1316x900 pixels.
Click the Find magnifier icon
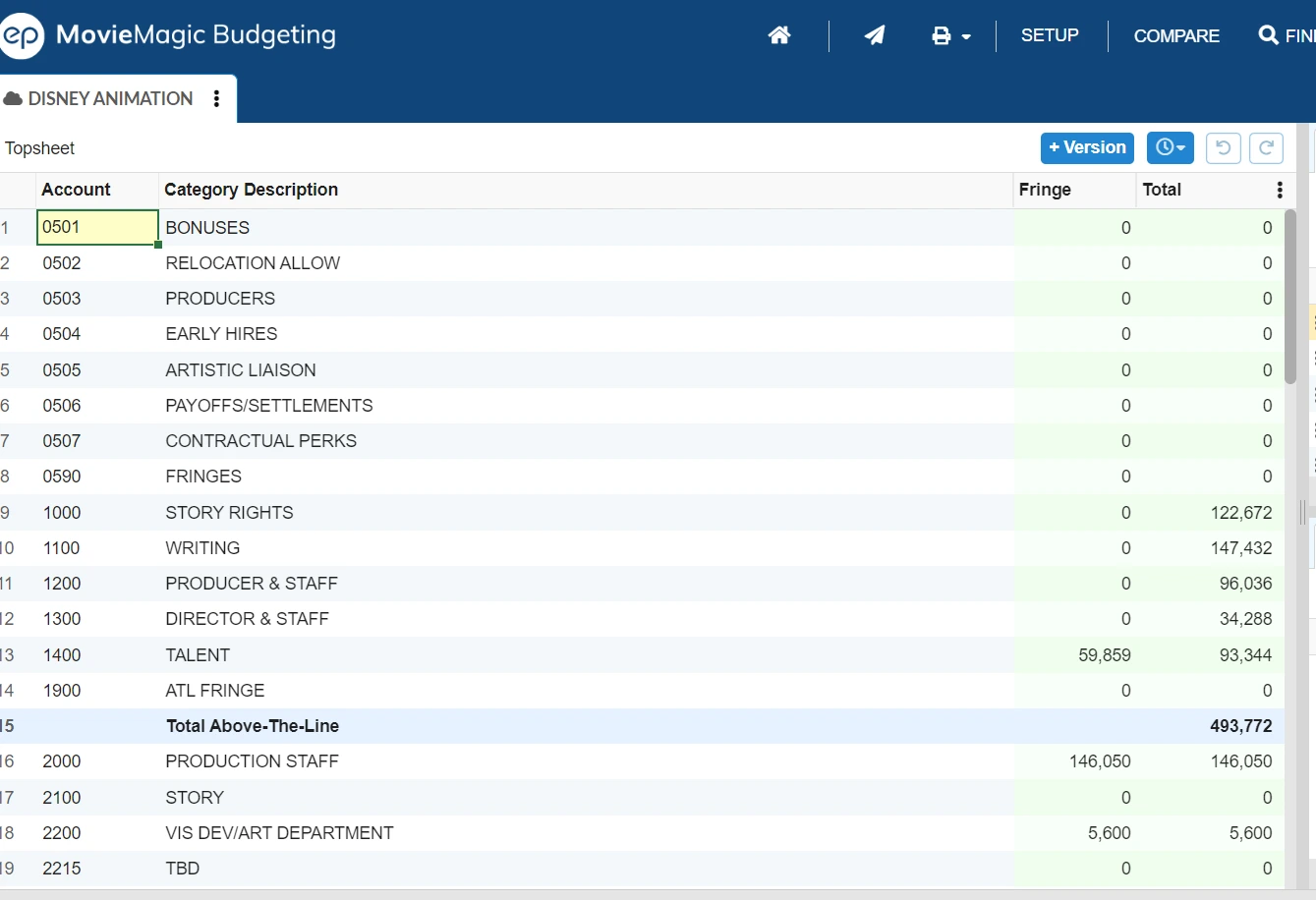(x=1268, y=35)
